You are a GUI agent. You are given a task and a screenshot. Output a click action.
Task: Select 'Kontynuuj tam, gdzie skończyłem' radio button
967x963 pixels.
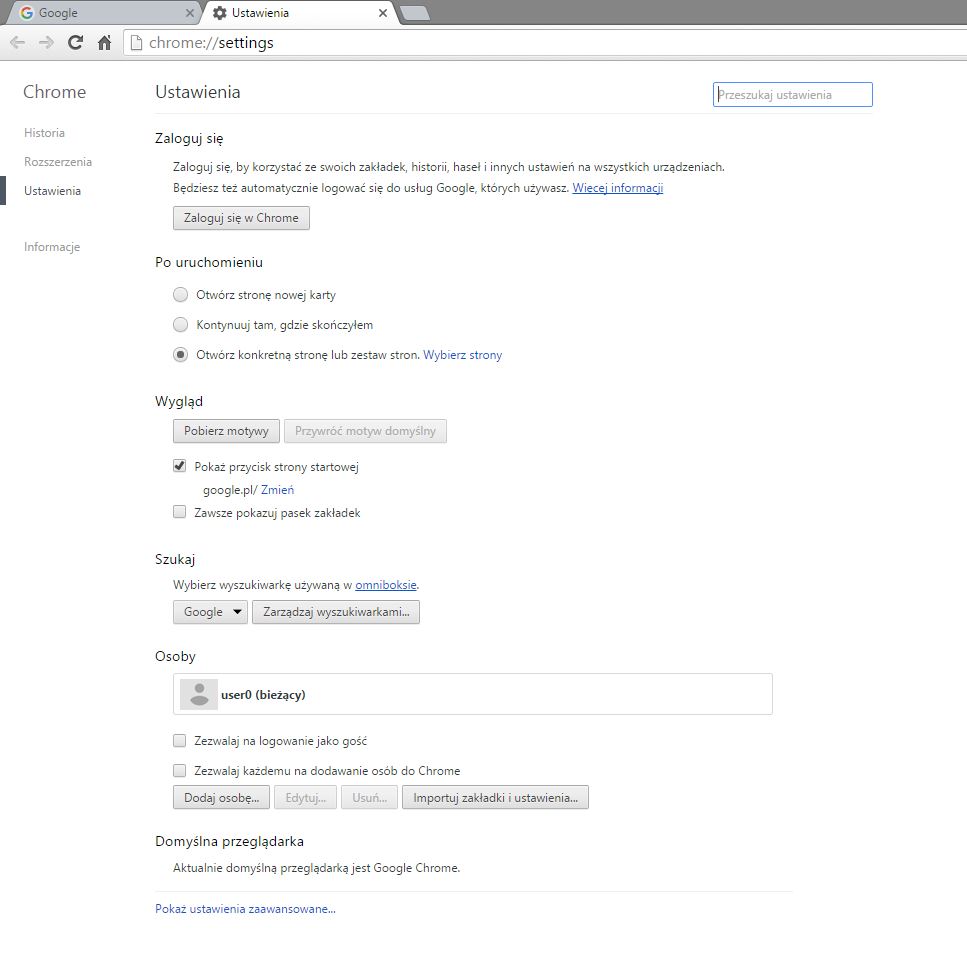click(180, 324)
